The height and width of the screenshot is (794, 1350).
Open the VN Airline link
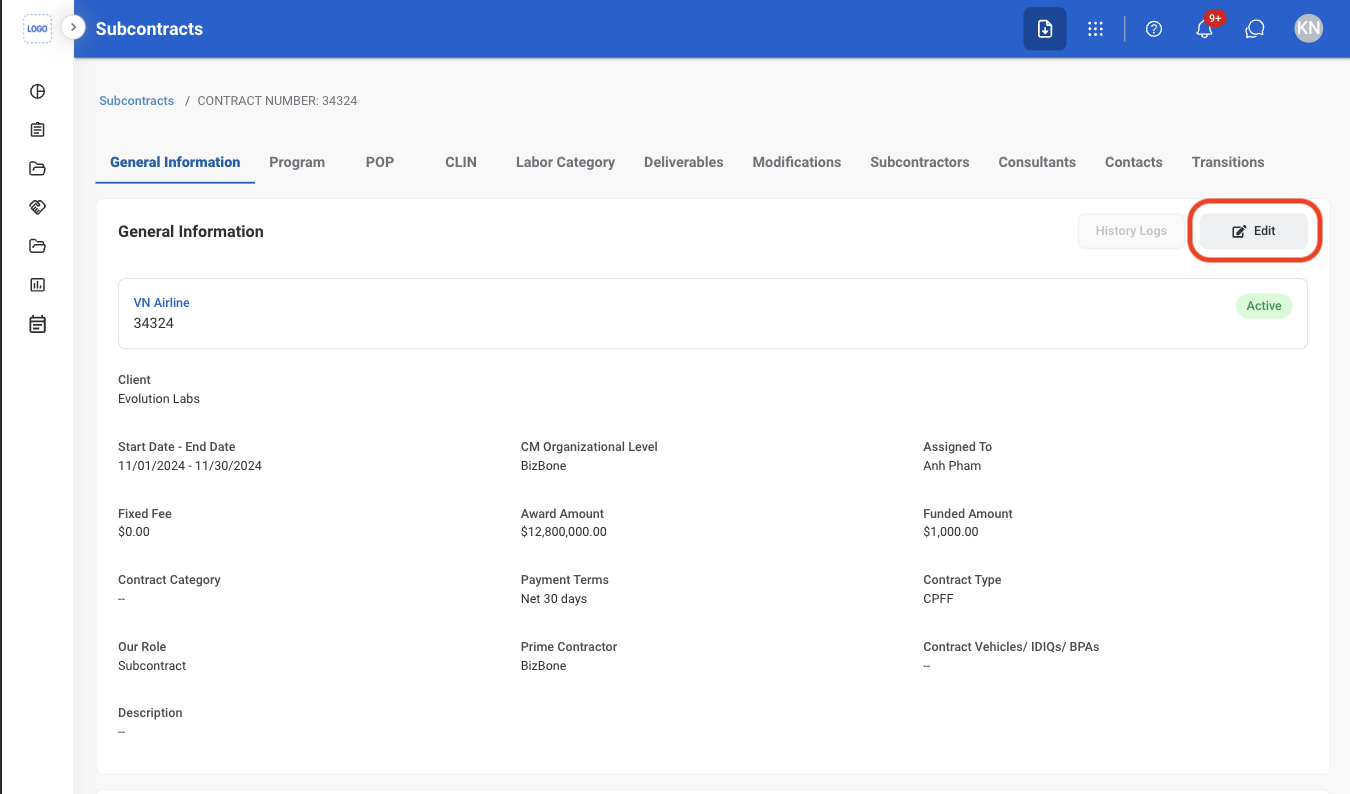tap(161, 303)
